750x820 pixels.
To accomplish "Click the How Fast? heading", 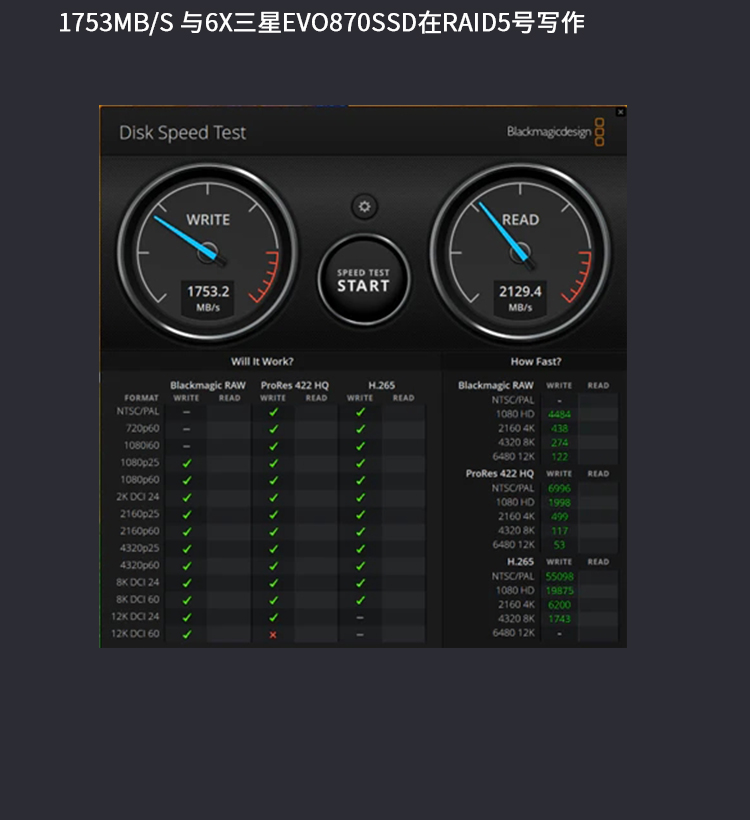I will click(536, 361).
